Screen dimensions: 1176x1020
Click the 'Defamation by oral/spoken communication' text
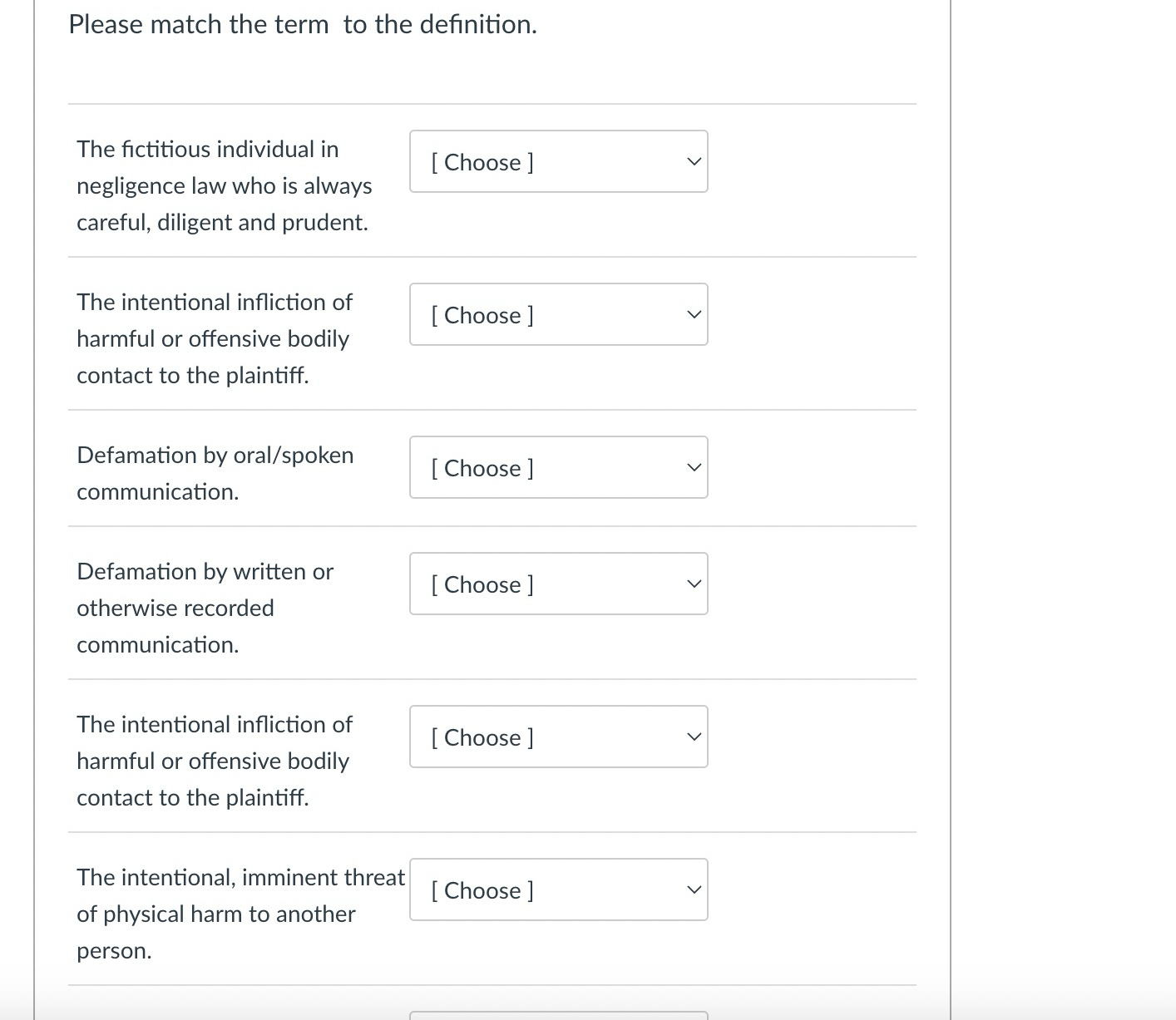pyautogui.click(x=215, y=473)
